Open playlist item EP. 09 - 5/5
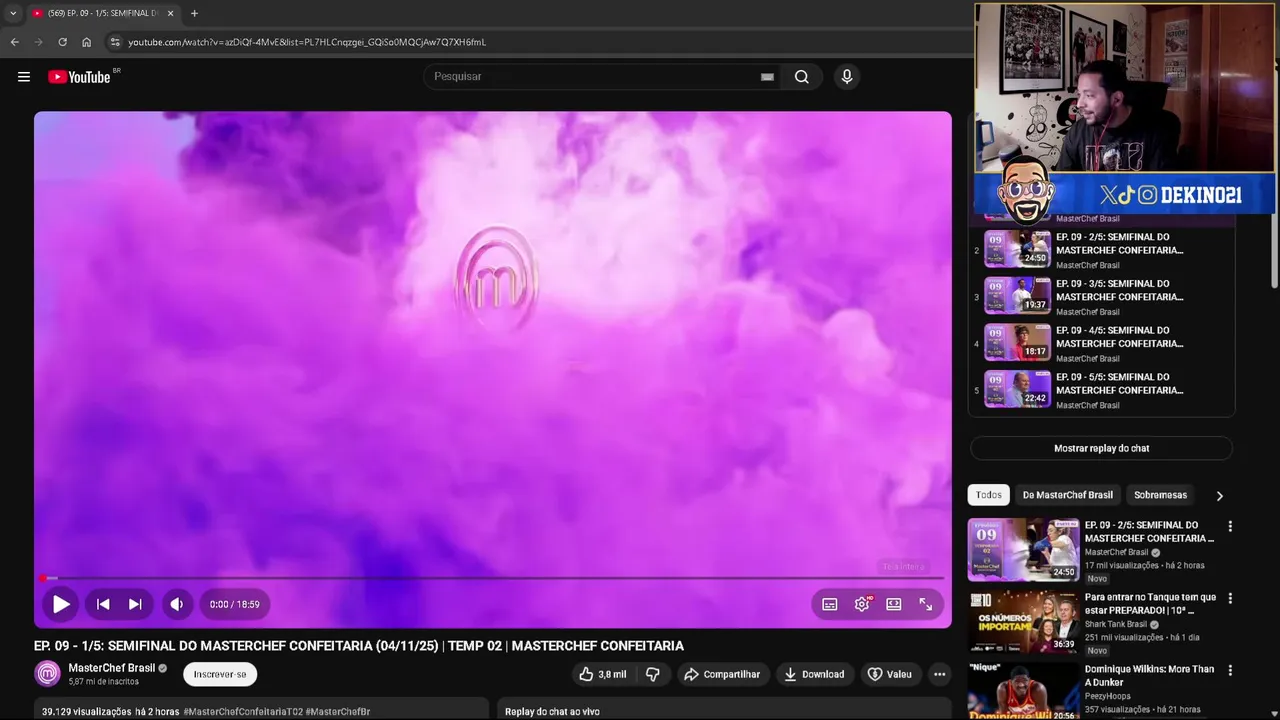This screenshot has width=1280, height=720. pyautogui.click(x=1101, y=391)
